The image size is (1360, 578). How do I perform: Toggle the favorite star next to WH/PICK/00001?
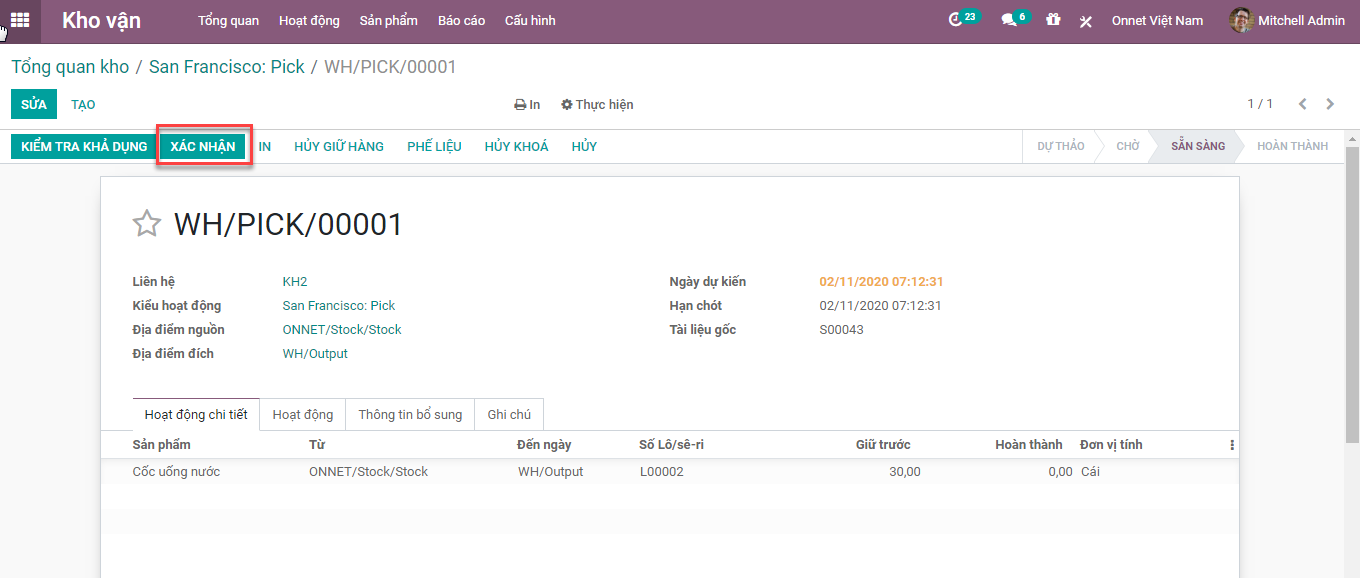(147, 224)
